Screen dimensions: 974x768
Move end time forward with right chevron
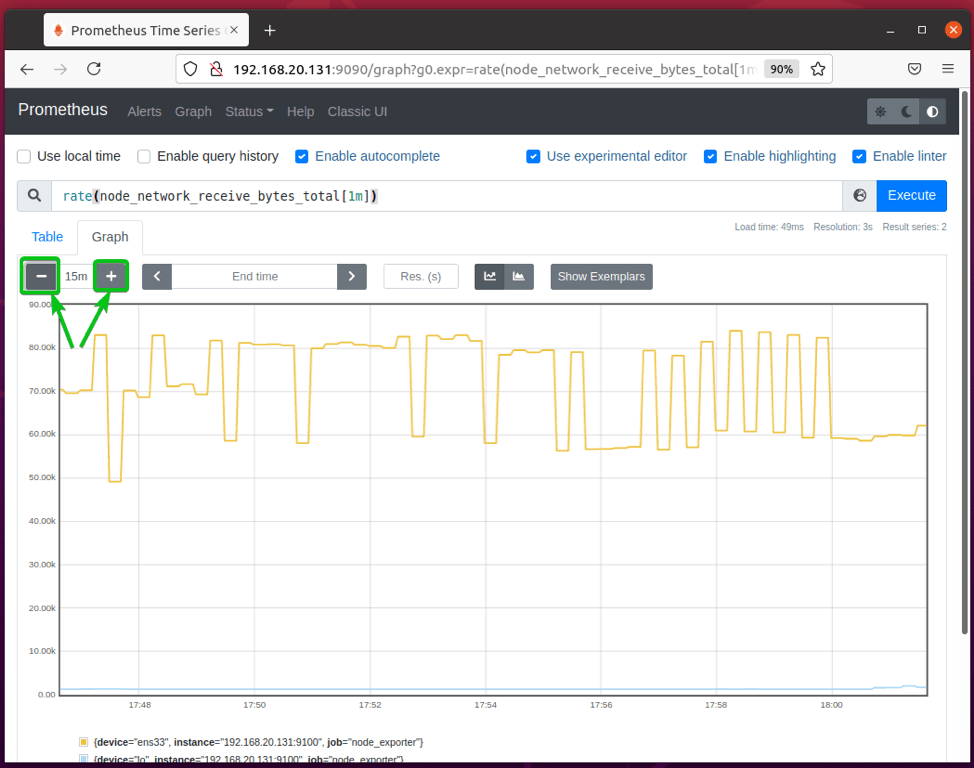[352, 277]
